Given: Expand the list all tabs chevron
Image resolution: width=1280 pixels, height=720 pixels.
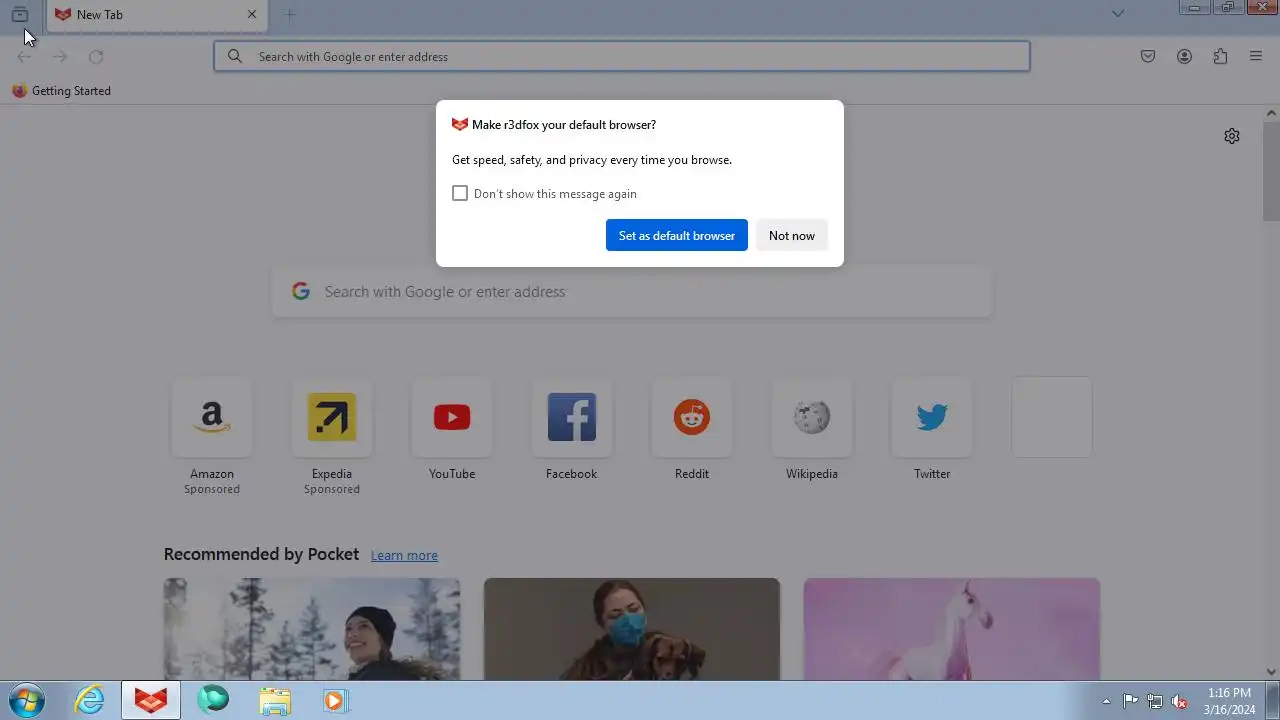Looking at the screenshot, I should [x=1118, y=14].
